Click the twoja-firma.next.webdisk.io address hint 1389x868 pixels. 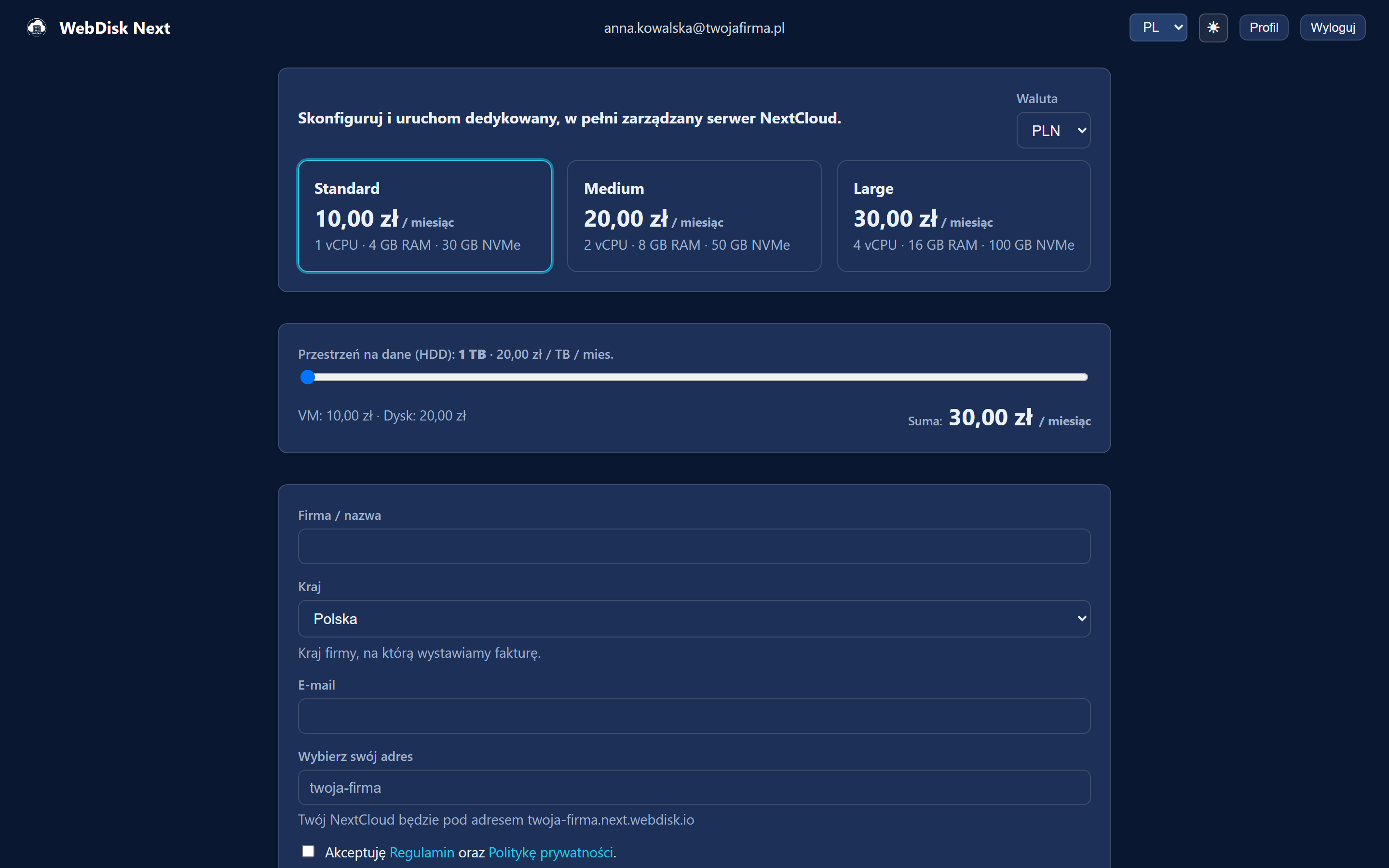click(x=496, y=820)
